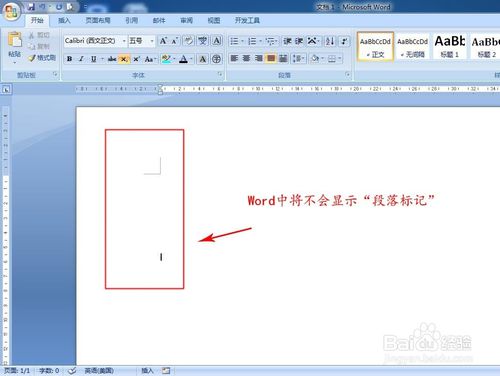Open Developer (开发工具) tab
The height and width of the screenshot is (376, 500).
pos(247,20)
